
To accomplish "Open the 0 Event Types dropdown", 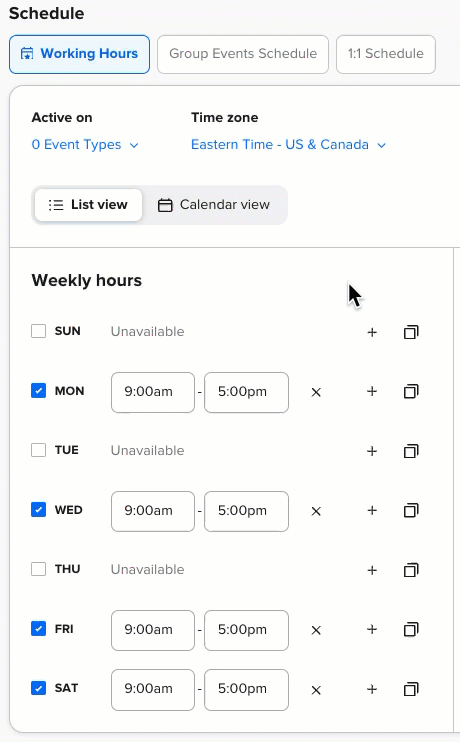I will tap(85, 145).
